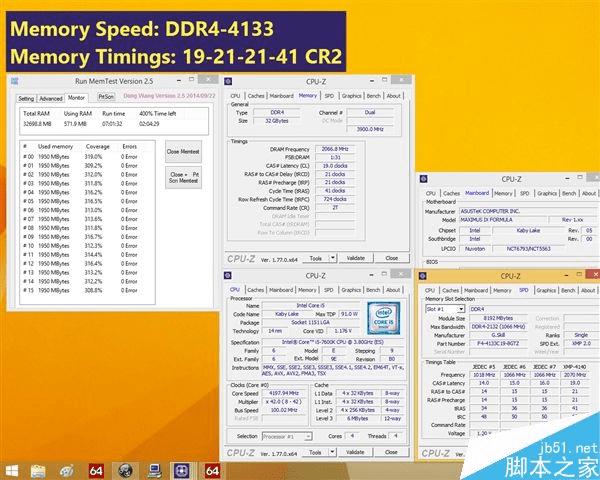600x480 pixels.
Task: Click the G.Skill manufacturer field
Action: point(498,335)
